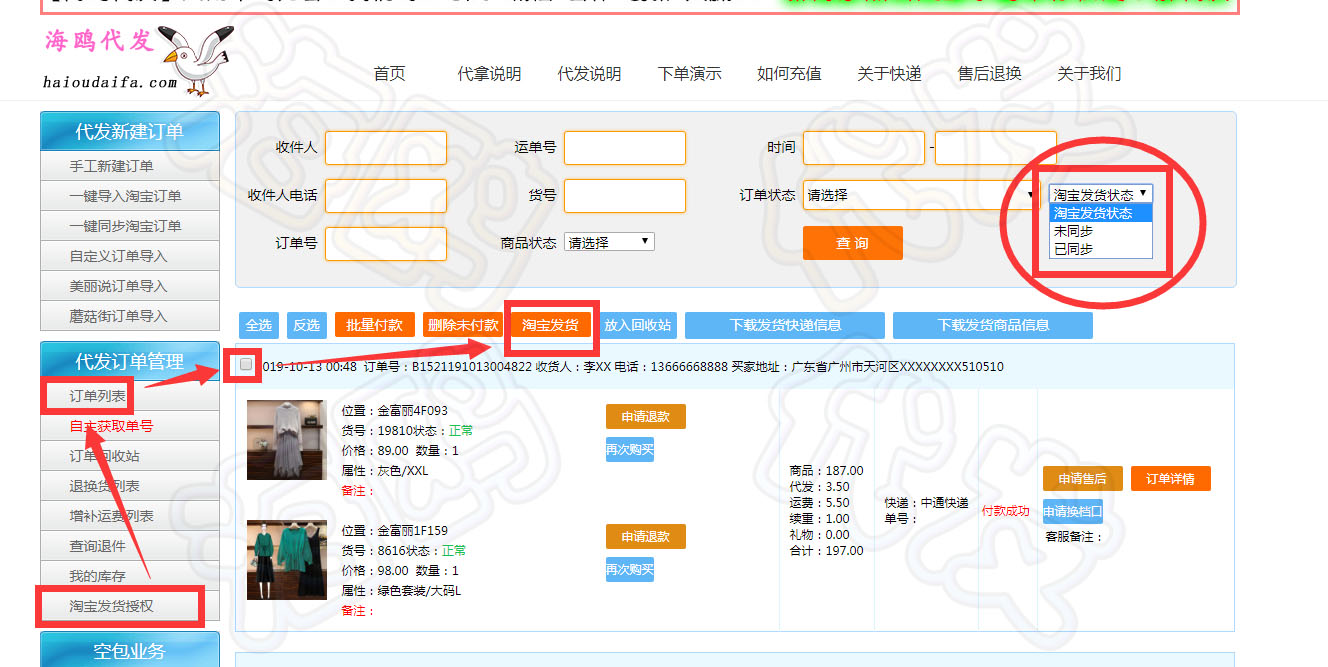
Task: Click 申请退款 for the gray sweater
Action: [x=645, y=417]
